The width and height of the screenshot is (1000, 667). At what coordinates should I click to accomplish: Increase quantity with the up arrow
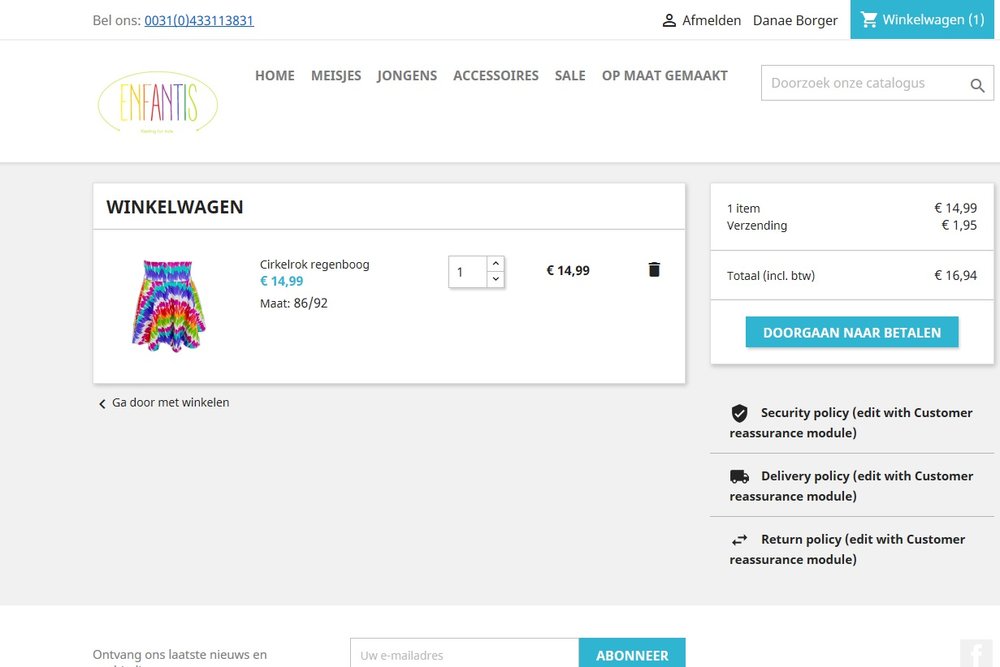point(495,263)
